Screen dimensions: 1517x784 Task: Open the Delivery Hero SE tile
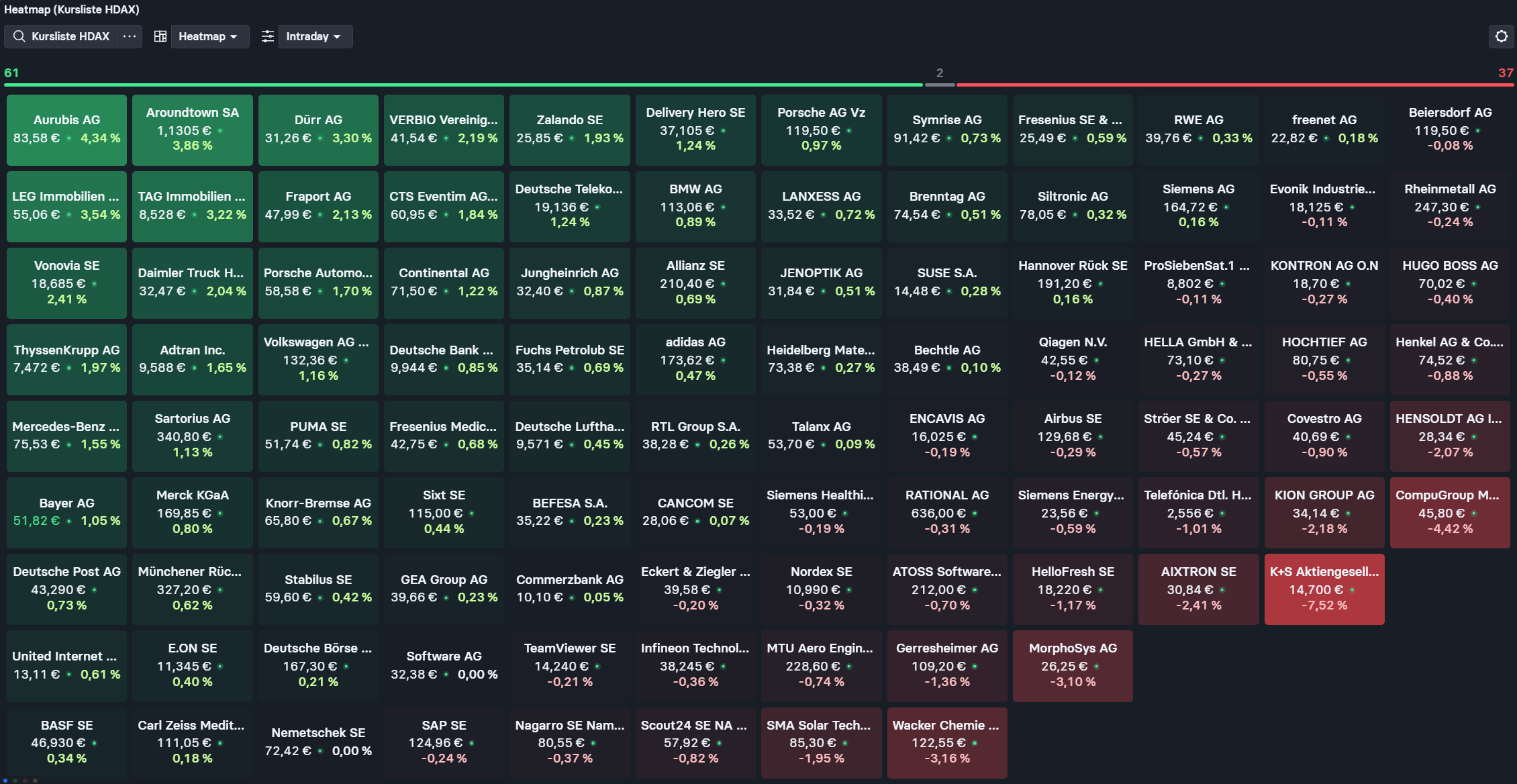pyautogui.click(x=695, y=130)
